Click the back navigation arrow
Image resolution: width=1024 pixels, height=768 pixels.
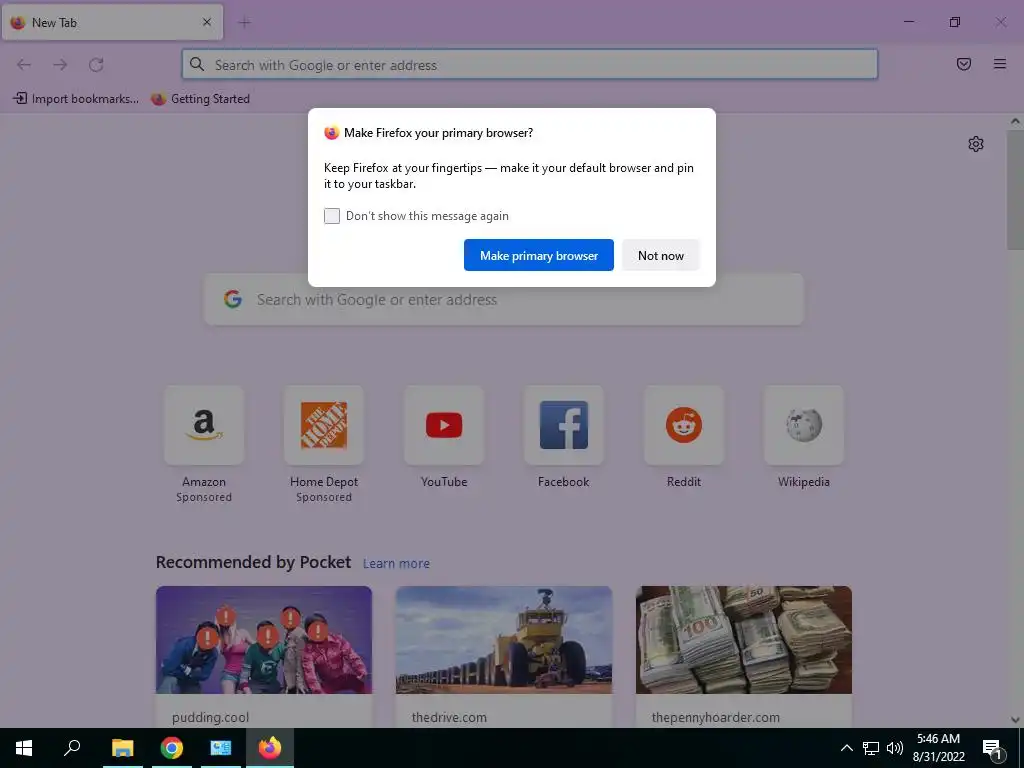click(x=24, y=65)
